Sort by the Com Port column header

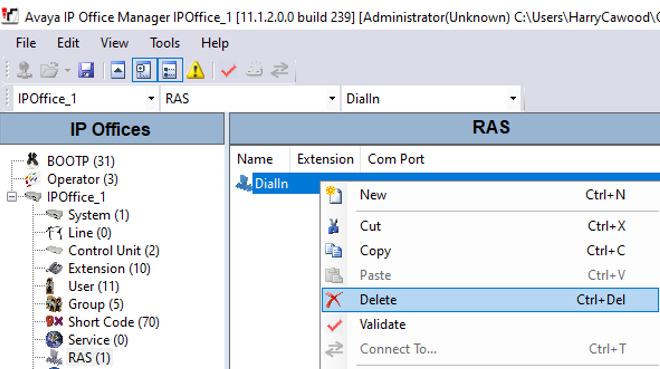click(x=396, y=159)
